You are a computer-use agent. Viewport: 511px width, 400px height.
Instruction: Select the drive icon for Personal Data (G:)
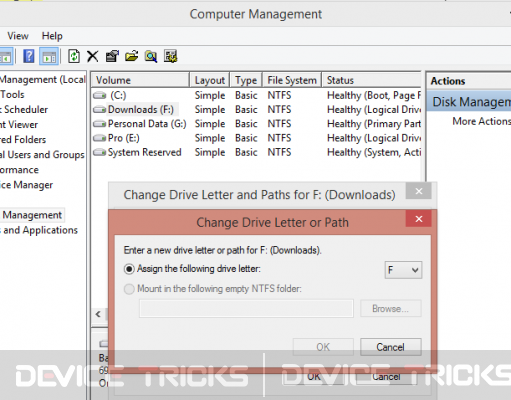pyautogui.click(x=99, y=124)
